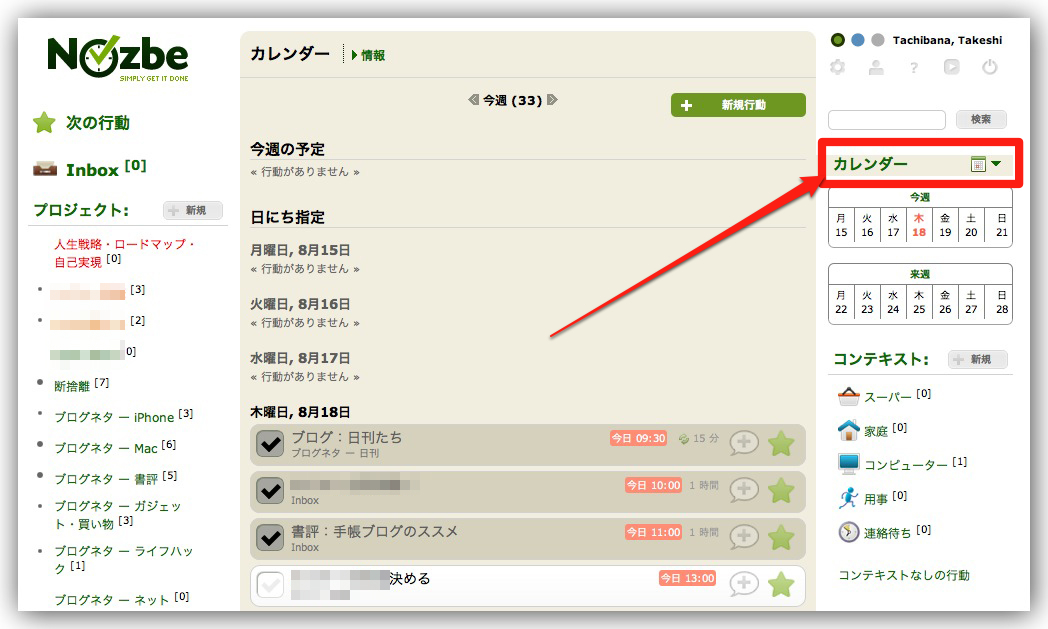Open 次の行動 in sidebar
1048x629 pixels.
(x=97, y=123)
